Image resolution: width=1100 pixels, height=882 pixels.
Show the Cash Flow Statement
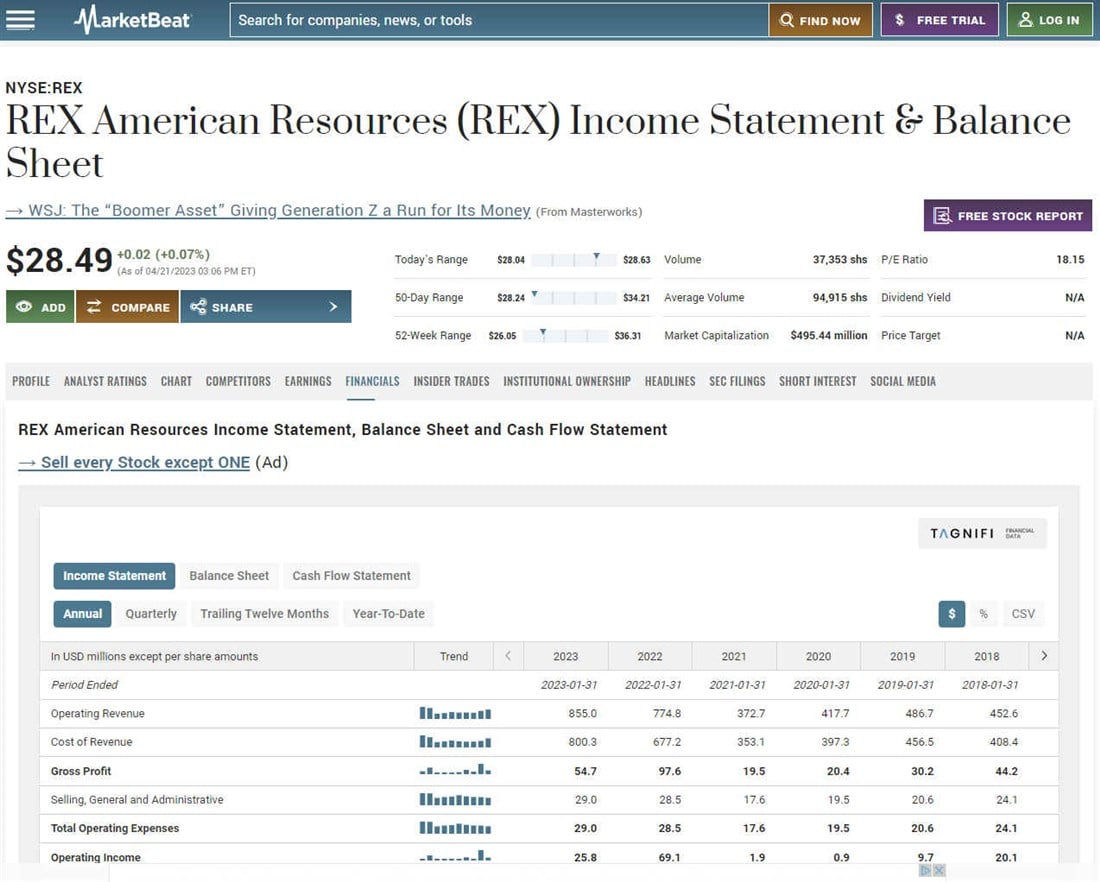(x=351, y=576)
